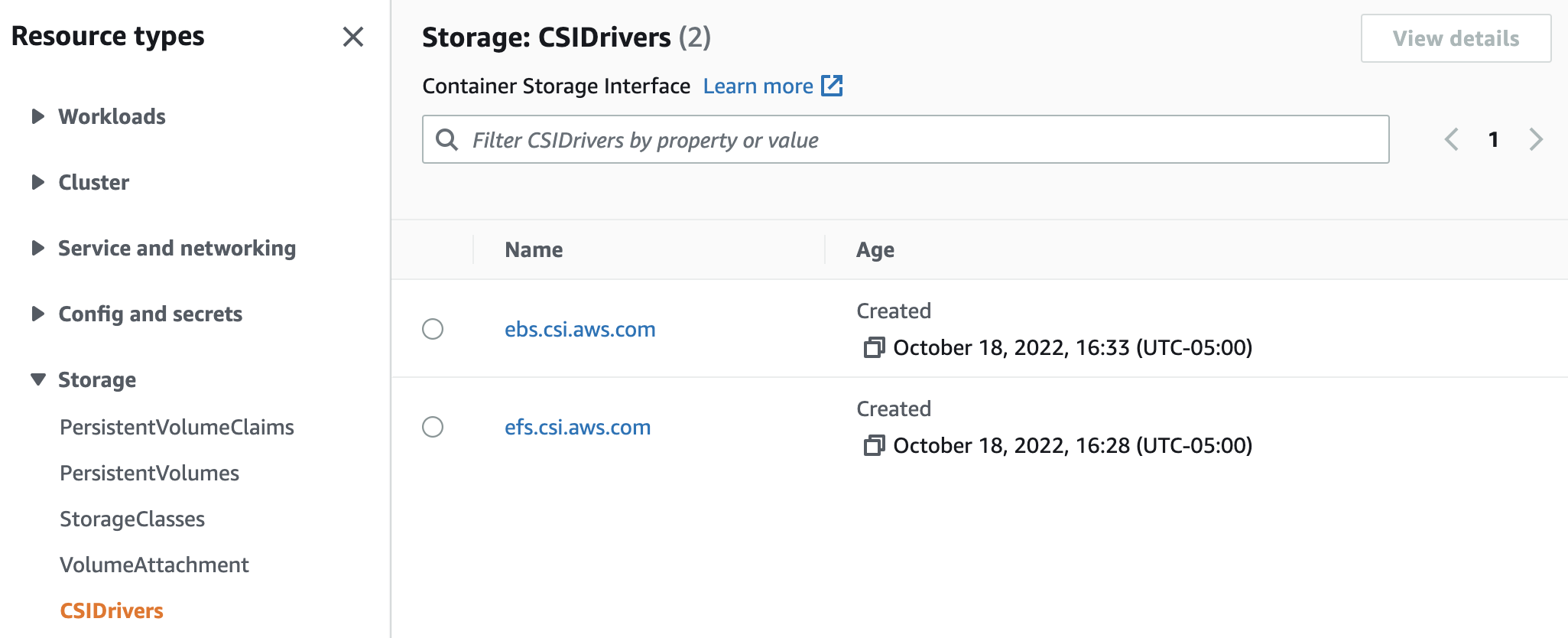The image size is (1568, 638).
Task: Close the Resource types panel
Action: (352, 37)
